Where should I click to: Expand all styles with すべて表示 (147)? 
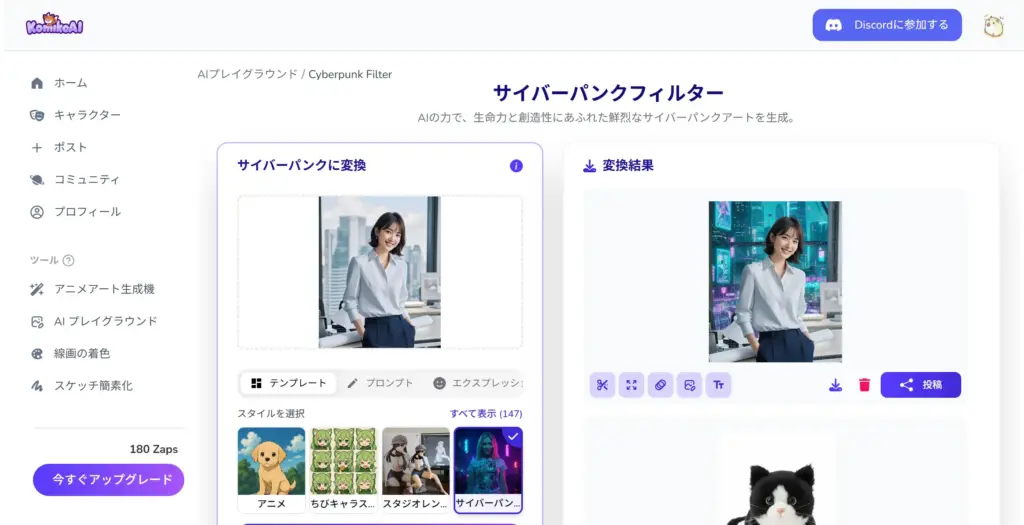[486, 414]
